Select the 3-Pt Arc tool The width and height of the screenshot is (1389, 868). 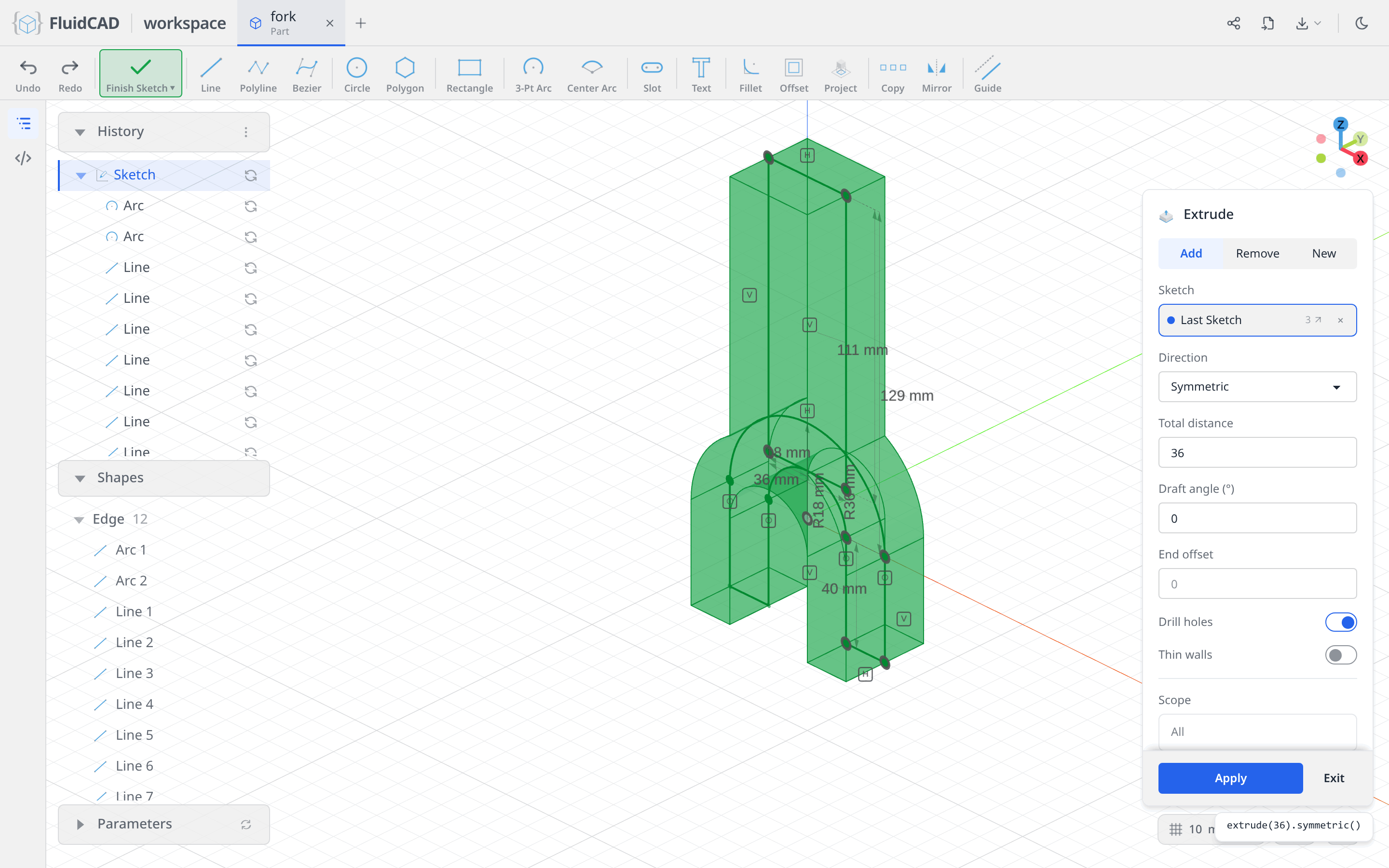pyautogui.click(x=533, y=75)
